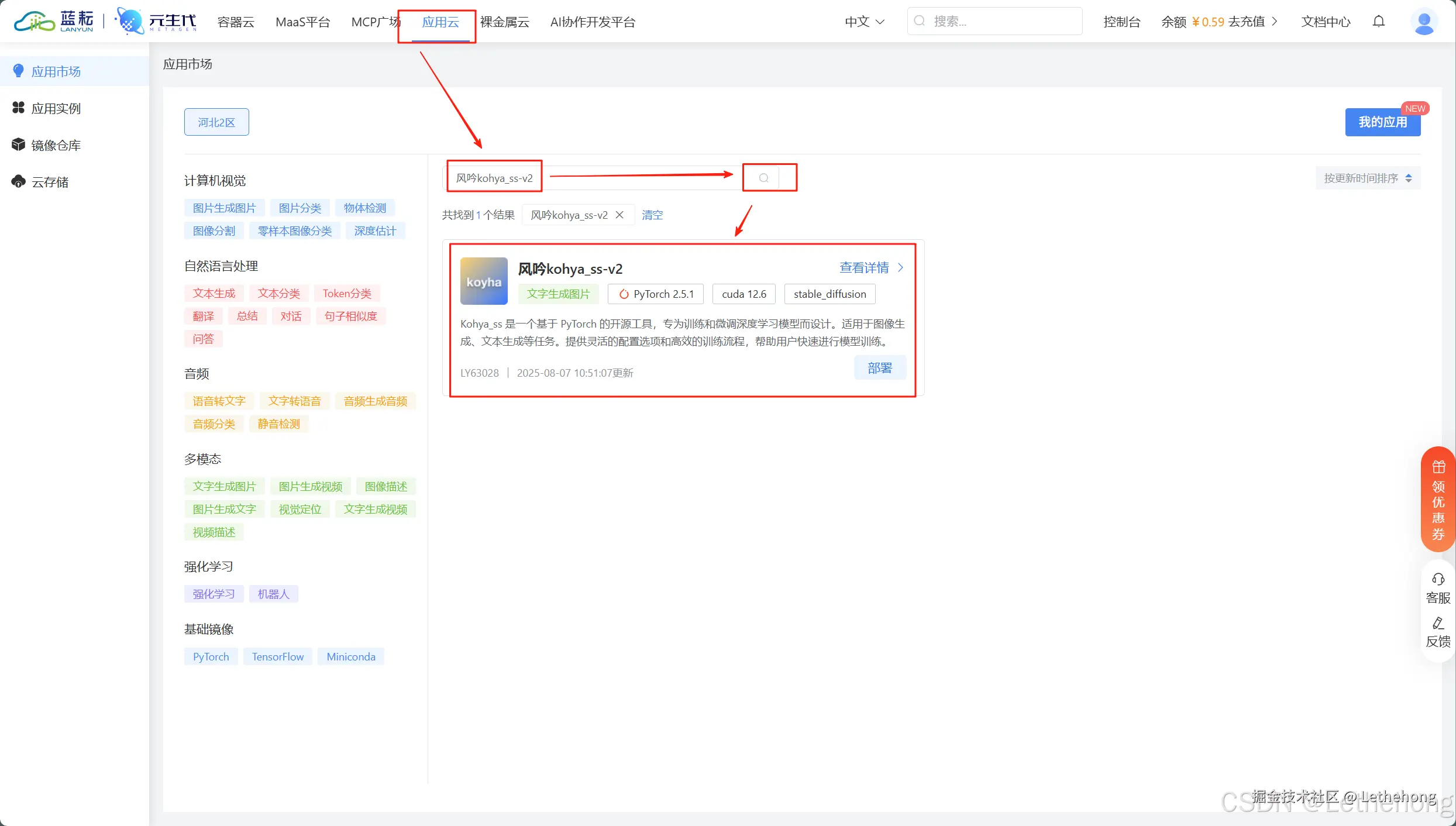Viewport: 1456px width, 826px height.
Task: Toggle the 图片生成图片 category filter
Action: (223, 207)
